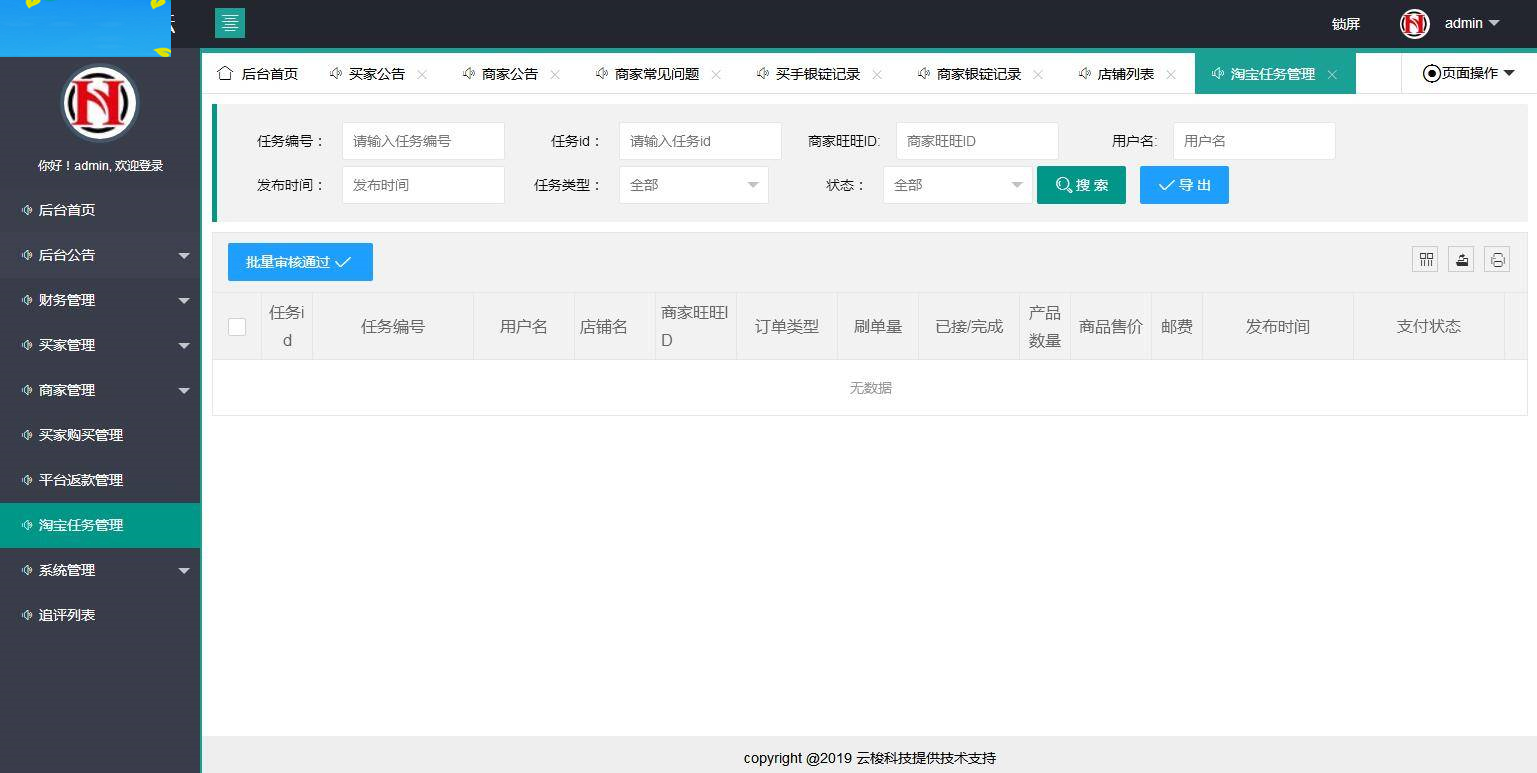The height and width of the screenshot is (773, 1537).
Task: Click the search magnifier on the 搜索 button
Action: 1063,185
